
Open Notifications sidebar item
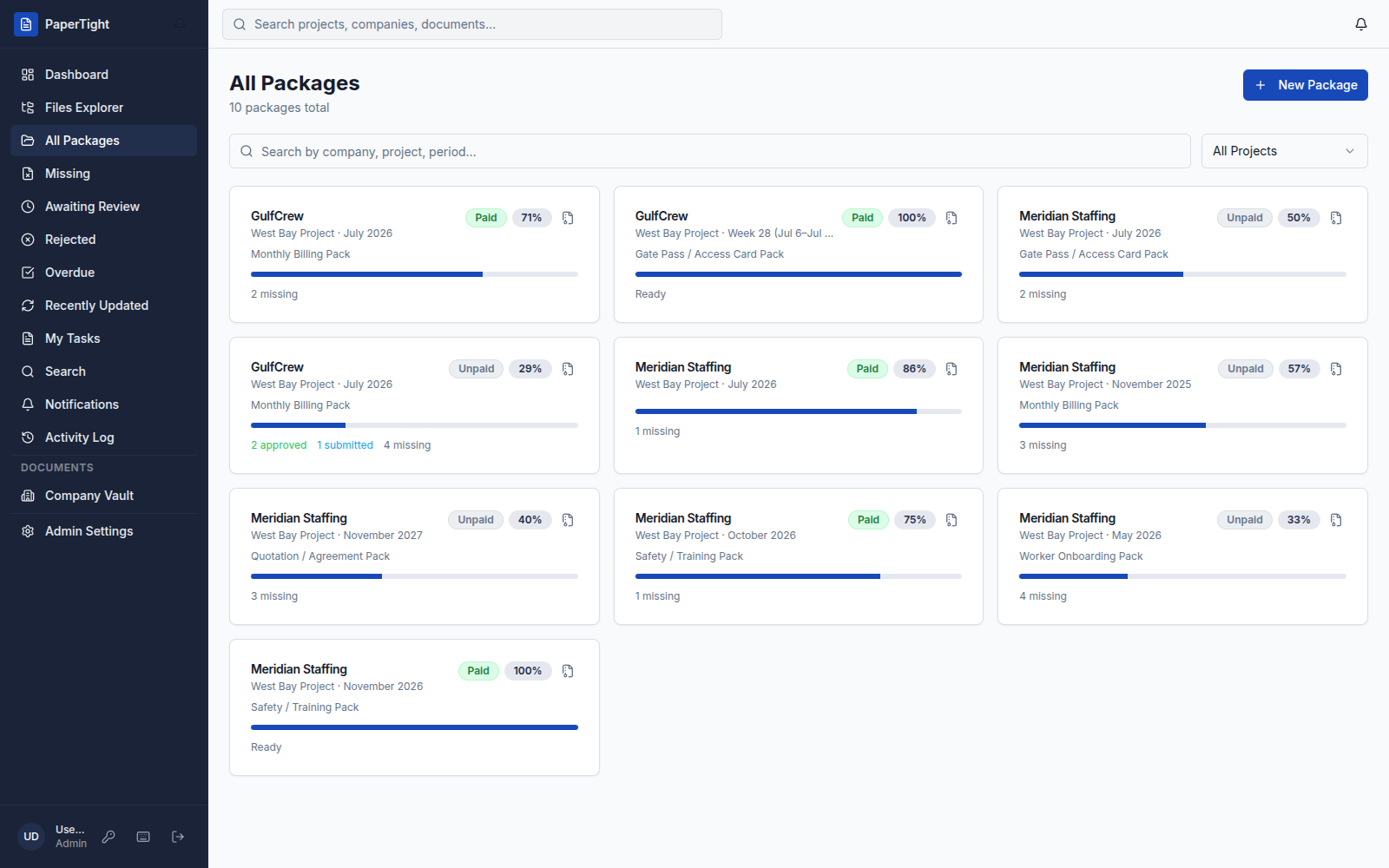pos(103,404)
